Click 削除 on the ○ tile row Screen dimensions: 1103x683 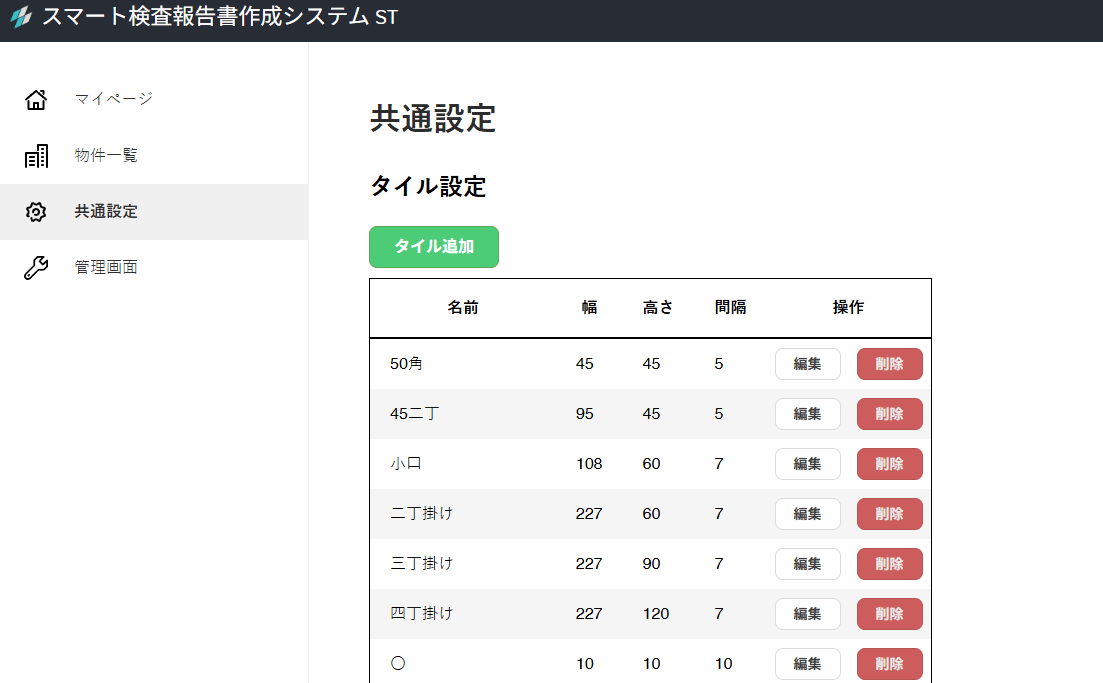tap(889, 664)
